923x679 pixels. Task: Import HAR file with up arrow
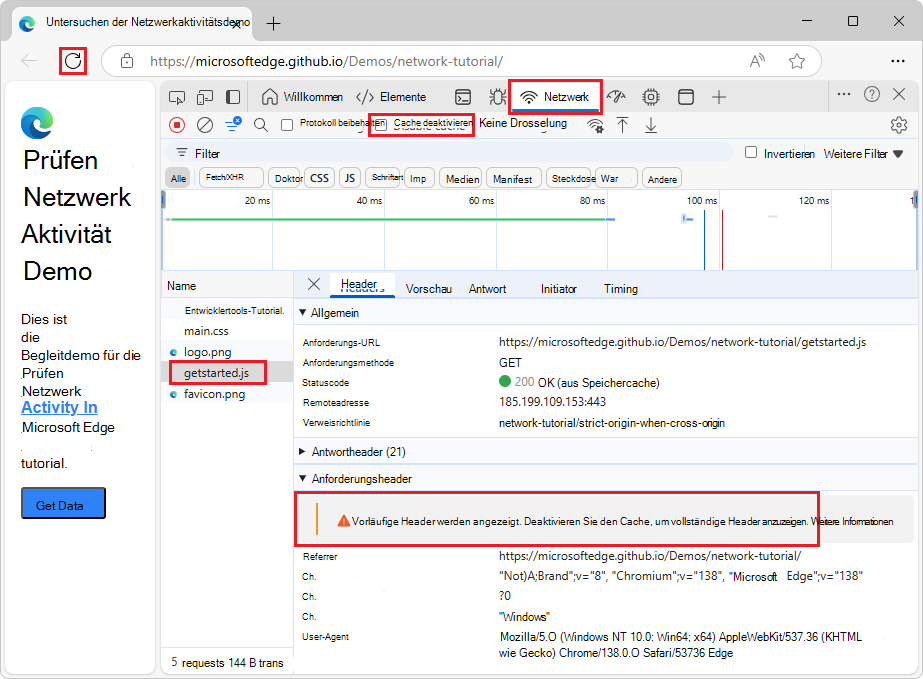pos(622,125)
